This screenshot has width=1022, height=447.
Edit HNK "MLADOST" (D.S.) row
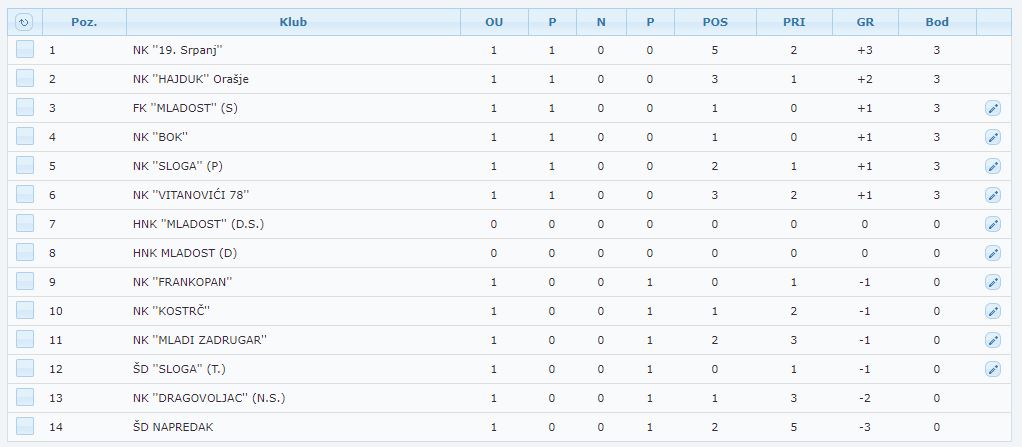[x=993, y=224]
